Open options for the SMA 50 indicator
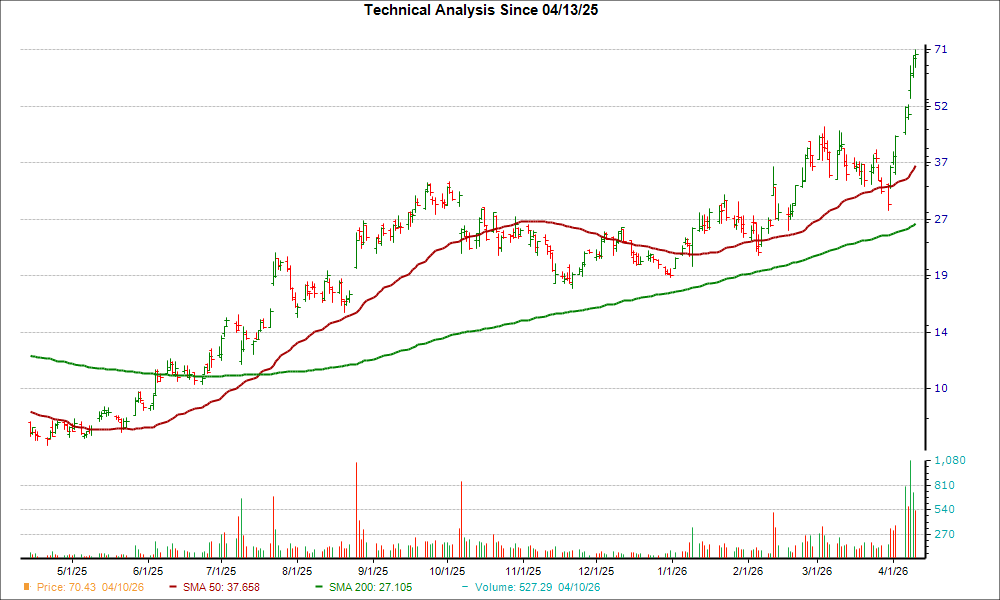The width and height of the screenshot is (1000, 600). 222,588
